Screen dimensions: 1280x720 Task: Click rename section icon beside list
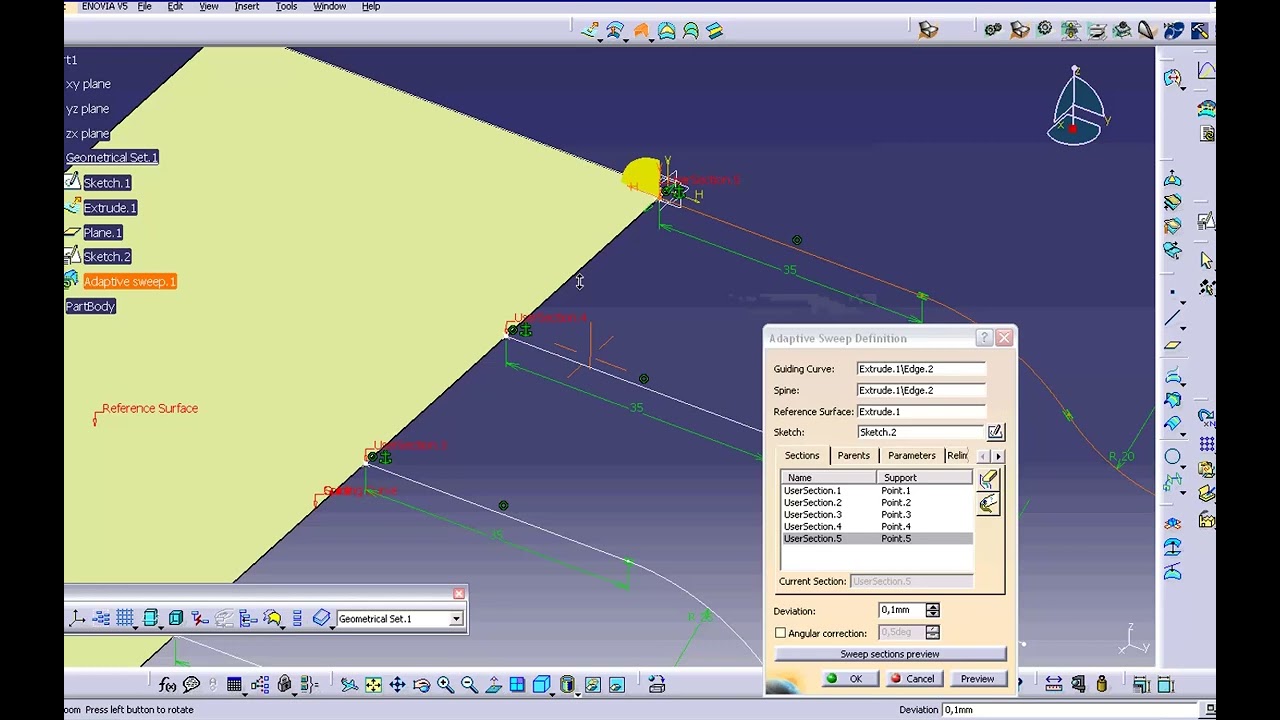(989, 505)
